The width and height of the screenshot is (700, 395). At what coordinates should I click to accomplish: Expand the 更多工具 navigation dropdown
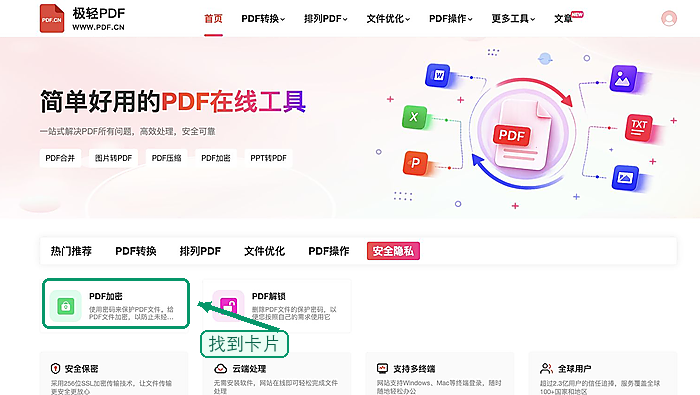pos(513,18)
